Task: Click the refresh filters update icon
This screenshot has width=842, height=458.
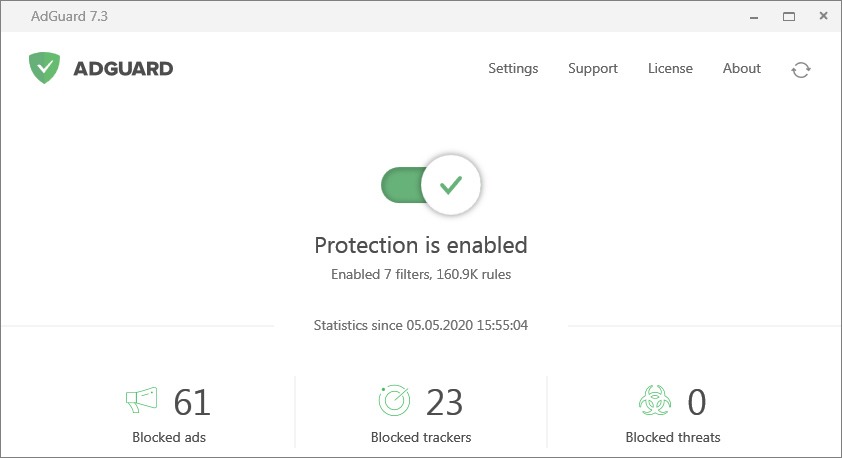Action: point(801,70)
